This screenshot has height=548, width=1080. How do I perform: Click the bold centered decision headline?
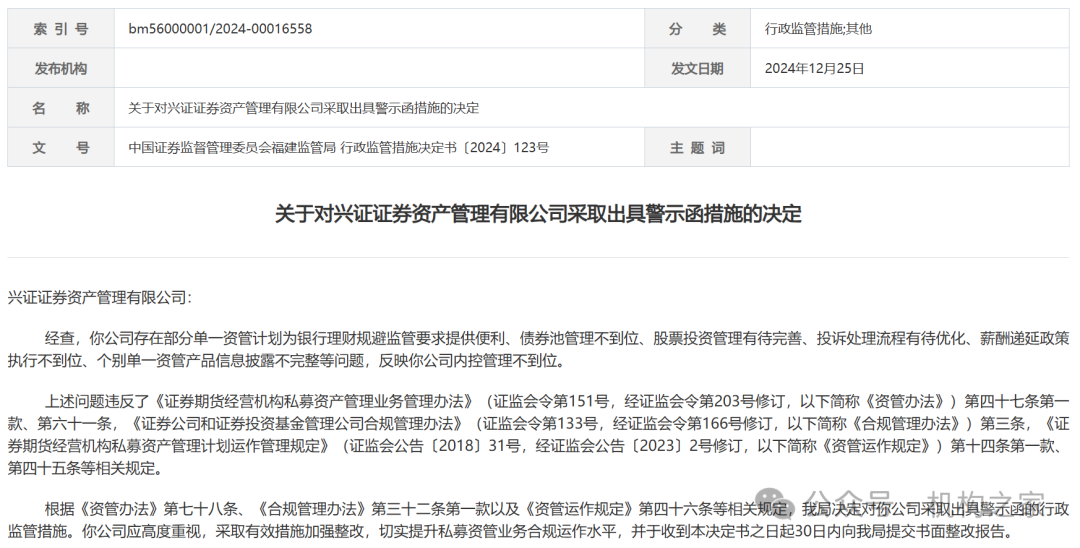(539, 213)
